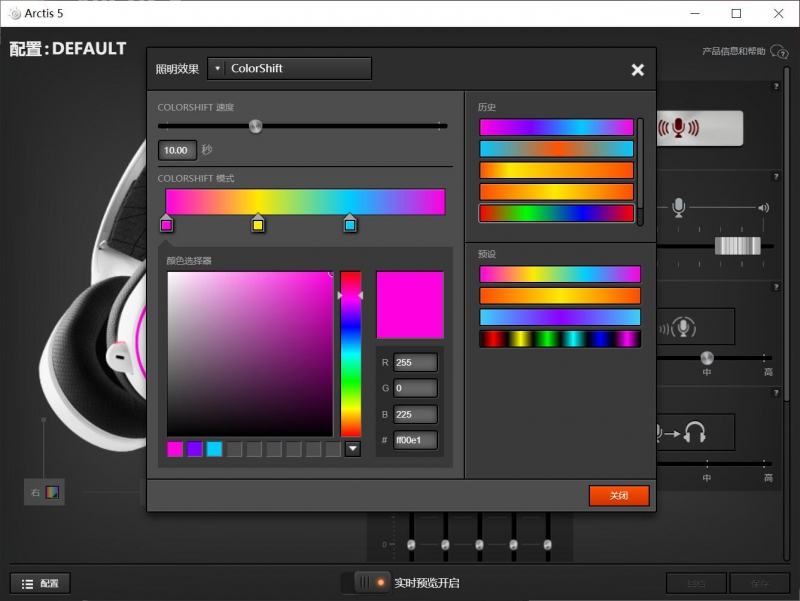Apply the orange-yellow preset in 预设
The width and height of the screenshot is (800, 601).
(x=560, y=296)
